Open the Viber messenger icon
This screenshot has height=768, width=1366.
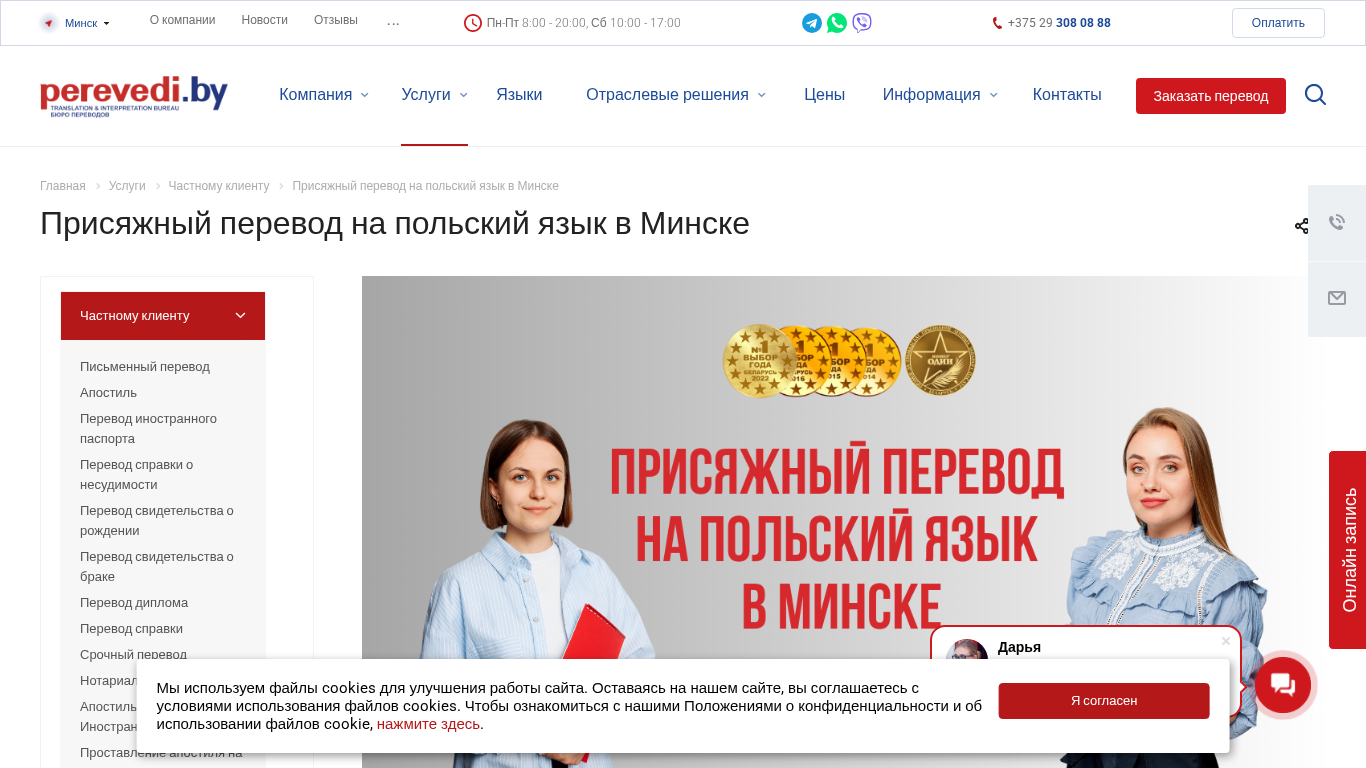tap(862, 23)
